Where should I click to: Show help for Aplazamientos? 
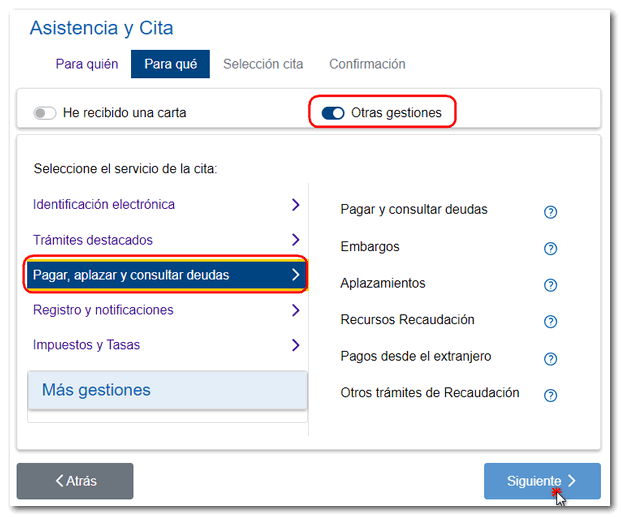pyautogui.click(x=550, y=285)
